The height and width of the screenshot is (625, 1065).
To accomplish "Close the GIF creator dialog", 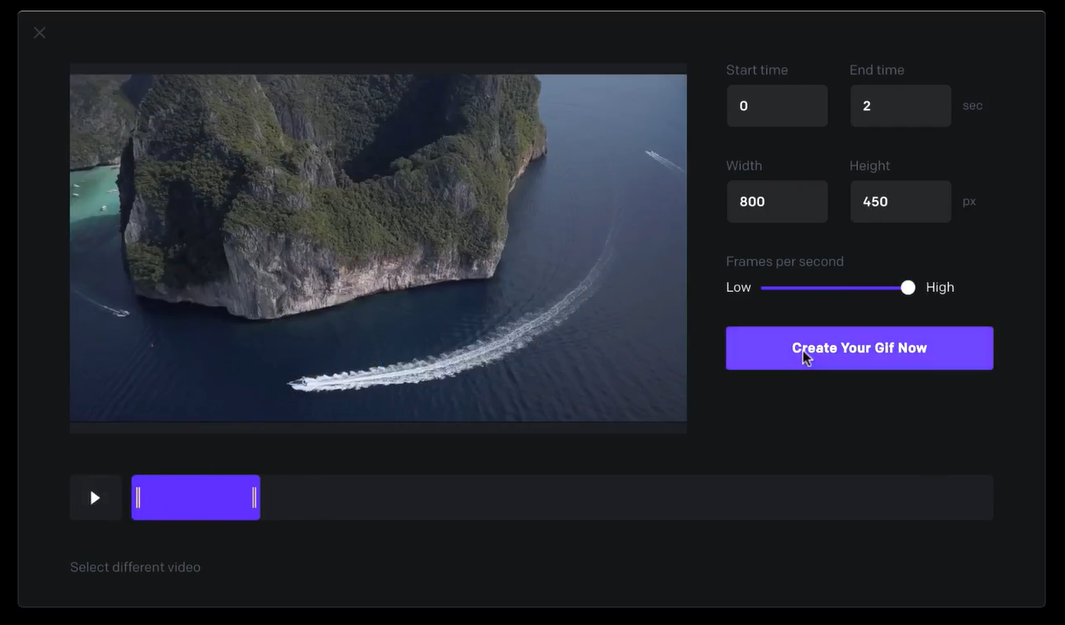I will (40, 33).
